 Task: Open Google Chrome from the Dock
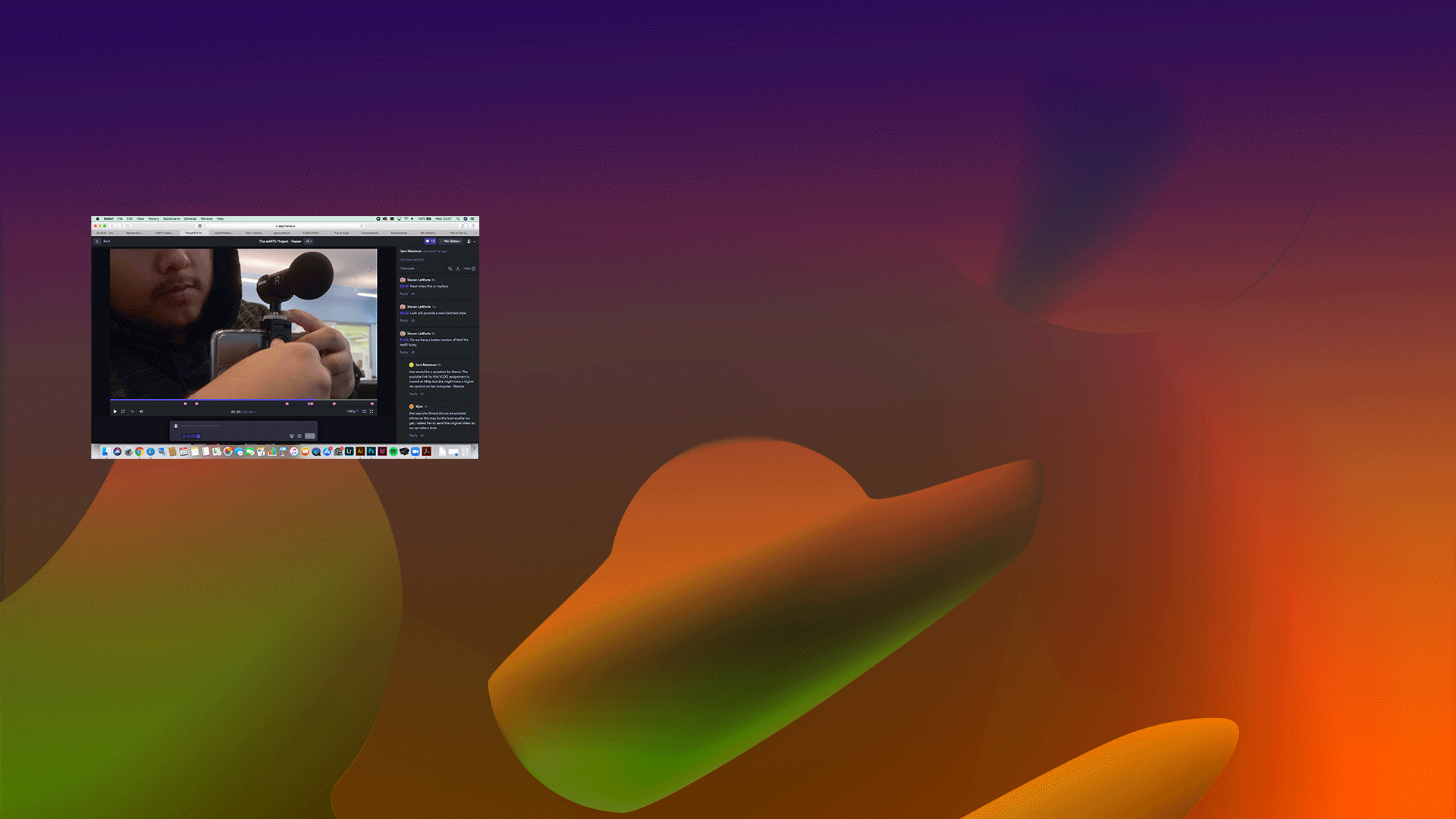pyautogui.click(x=140, y=451)
